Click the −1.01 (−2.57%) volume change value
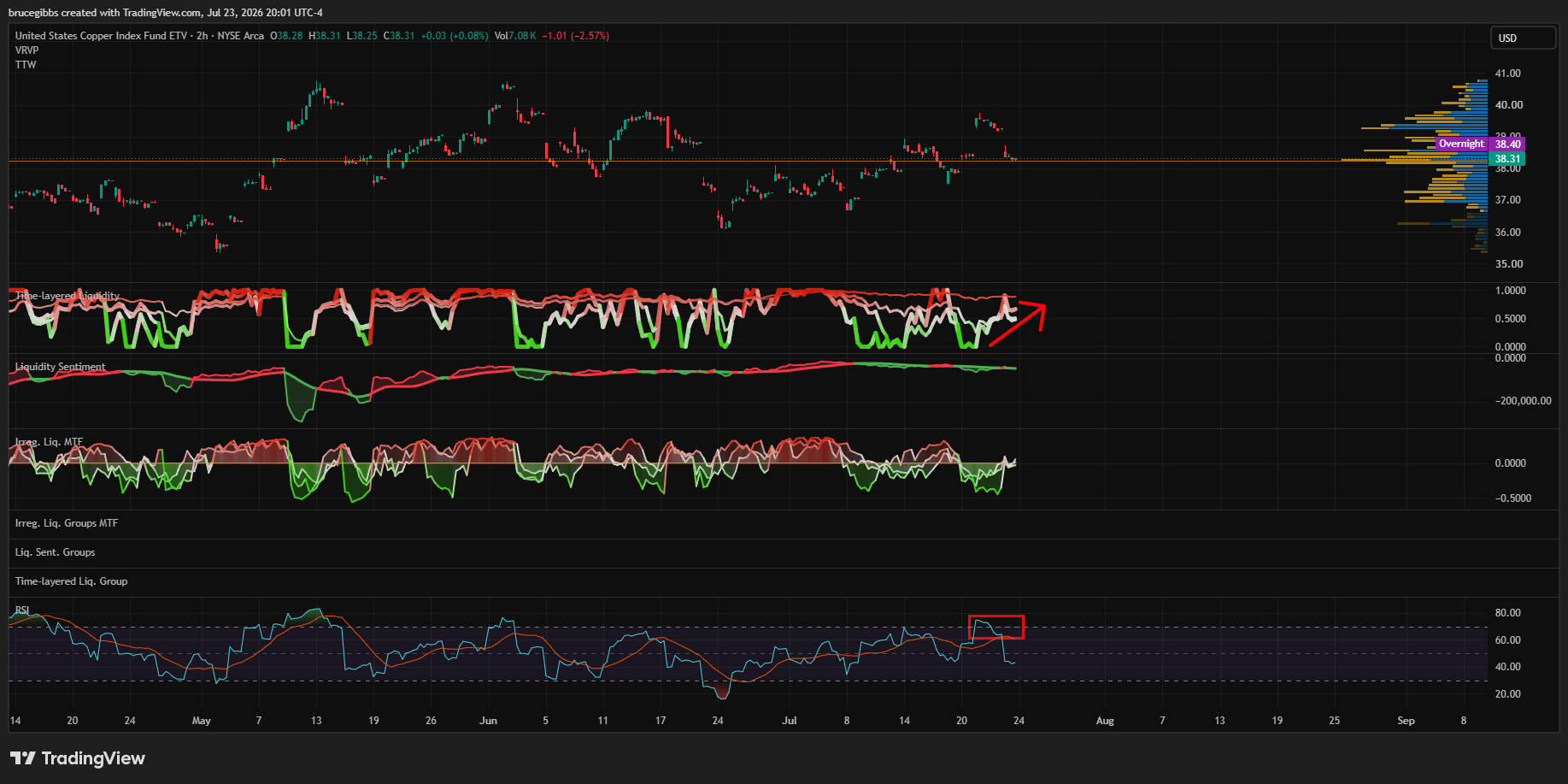 click(x=576, y=36)
